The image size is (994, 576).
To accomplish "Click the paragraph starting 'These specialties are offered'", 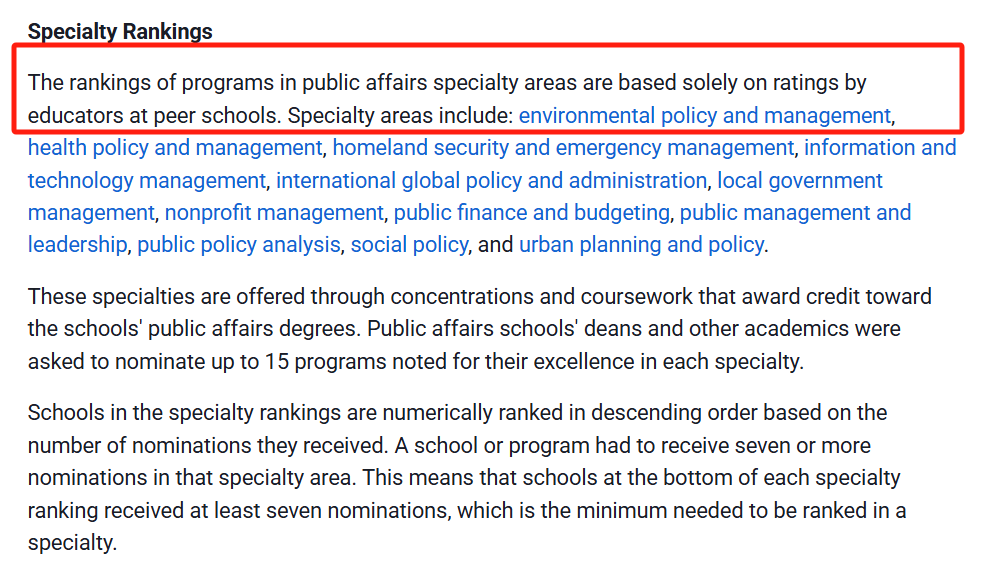I will (480, 329).
